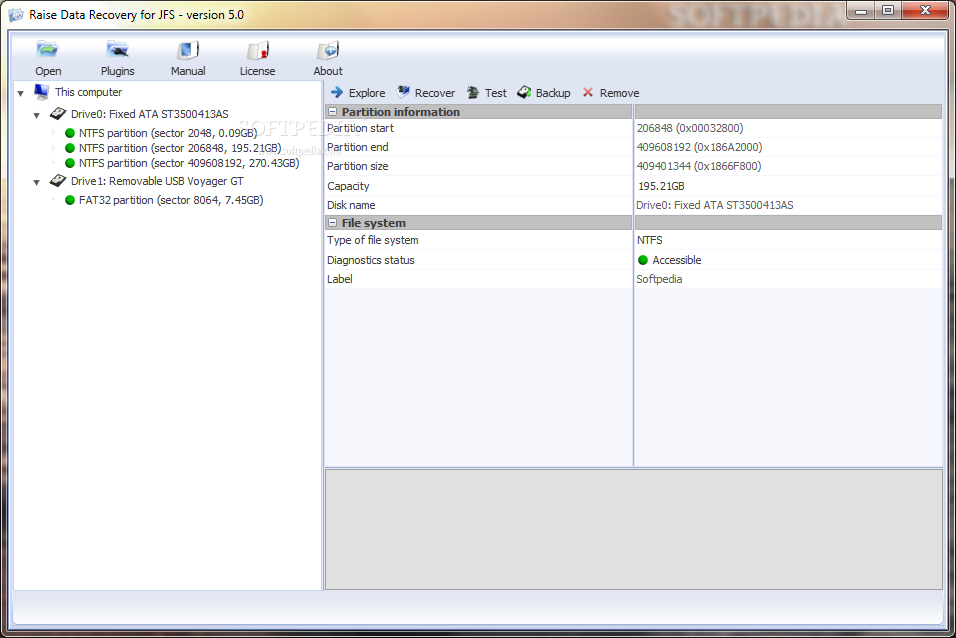Collapse the Partition information section
Screen dimensions: 956x638
pyautogui.click(x=333, y=112)
